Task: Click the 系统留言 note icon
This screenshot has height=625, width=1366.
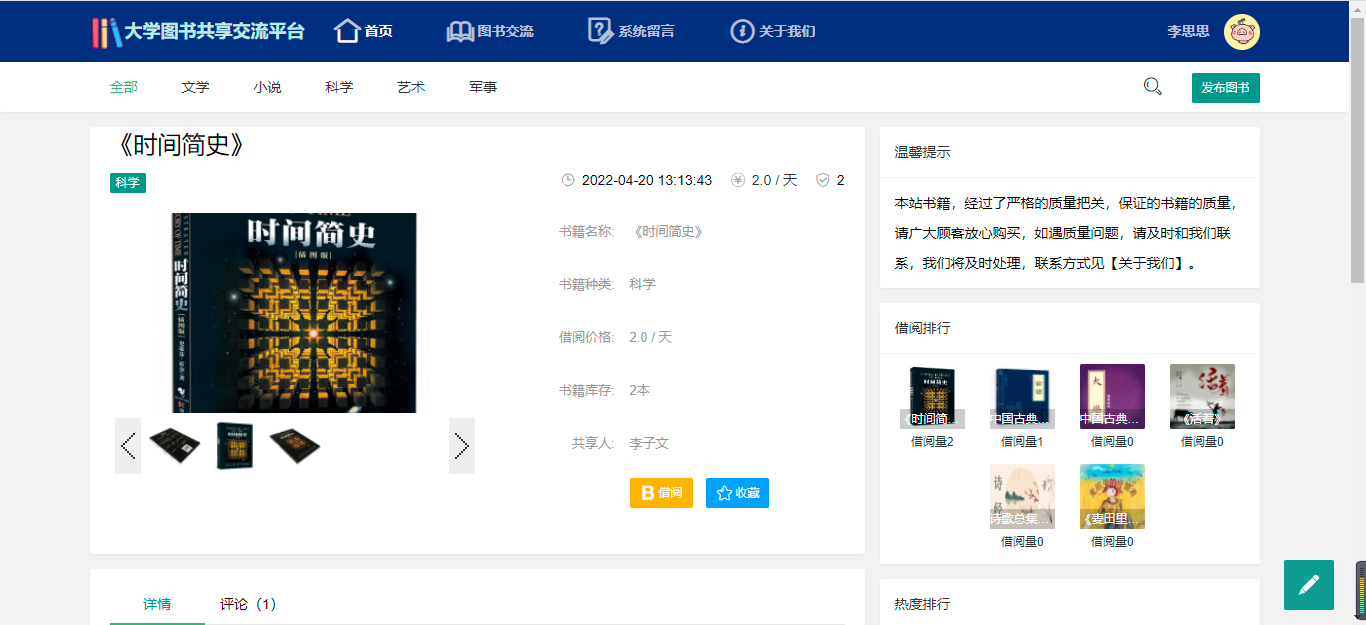Action: click(x=600, y=31)
